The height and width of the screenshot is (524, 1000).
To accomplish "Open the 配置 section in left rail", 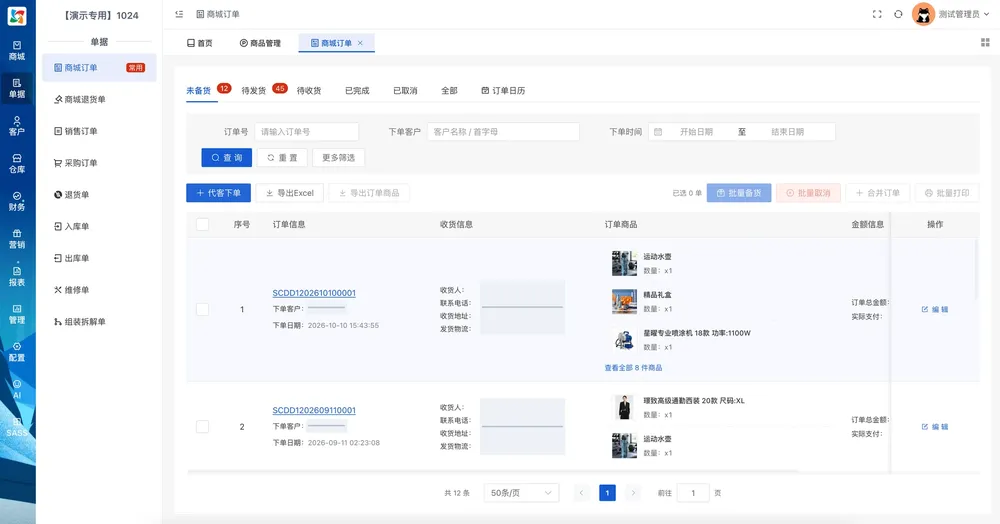I will 17,351.
